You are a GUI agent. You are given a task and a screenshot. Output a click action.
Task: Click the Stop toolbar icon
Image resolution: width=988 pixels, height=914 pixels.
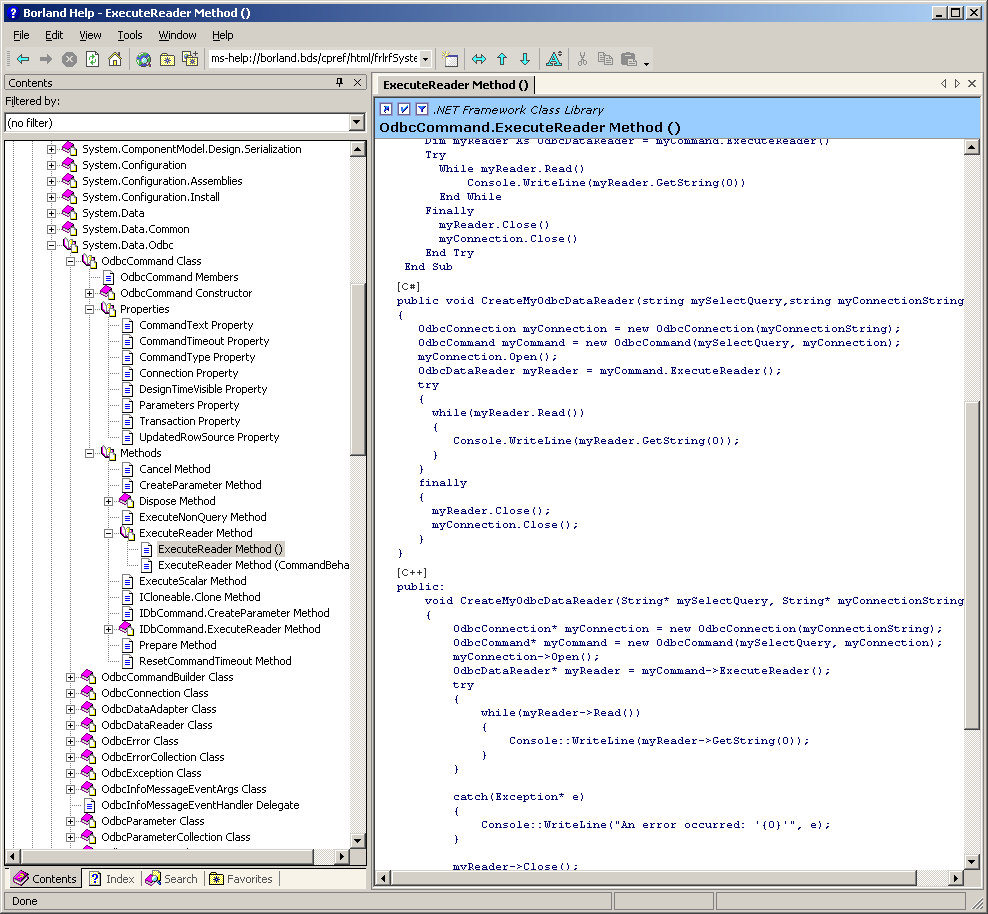pos(69,59)
